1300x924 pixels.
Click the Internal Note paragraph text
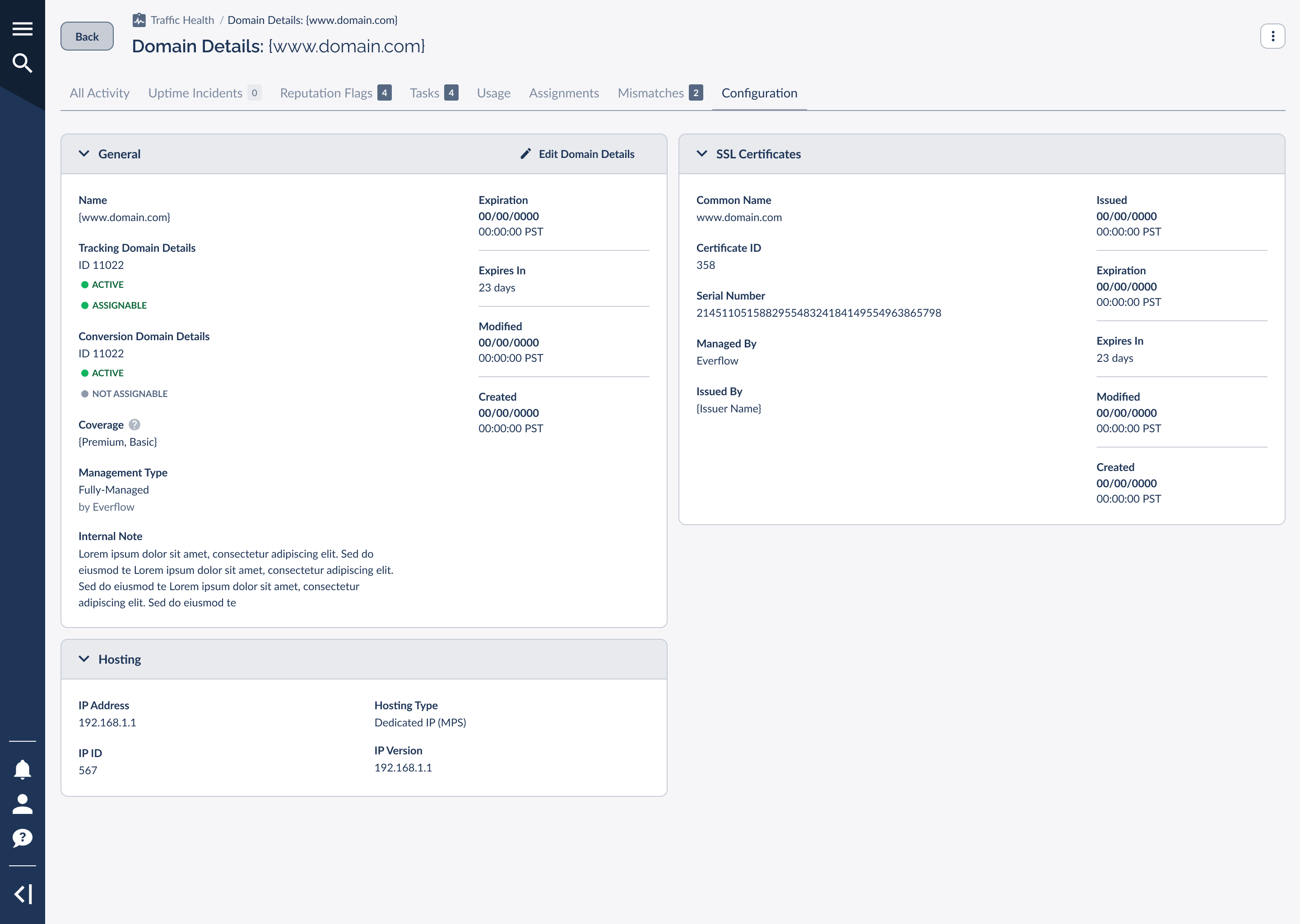(x=236, y=578)
